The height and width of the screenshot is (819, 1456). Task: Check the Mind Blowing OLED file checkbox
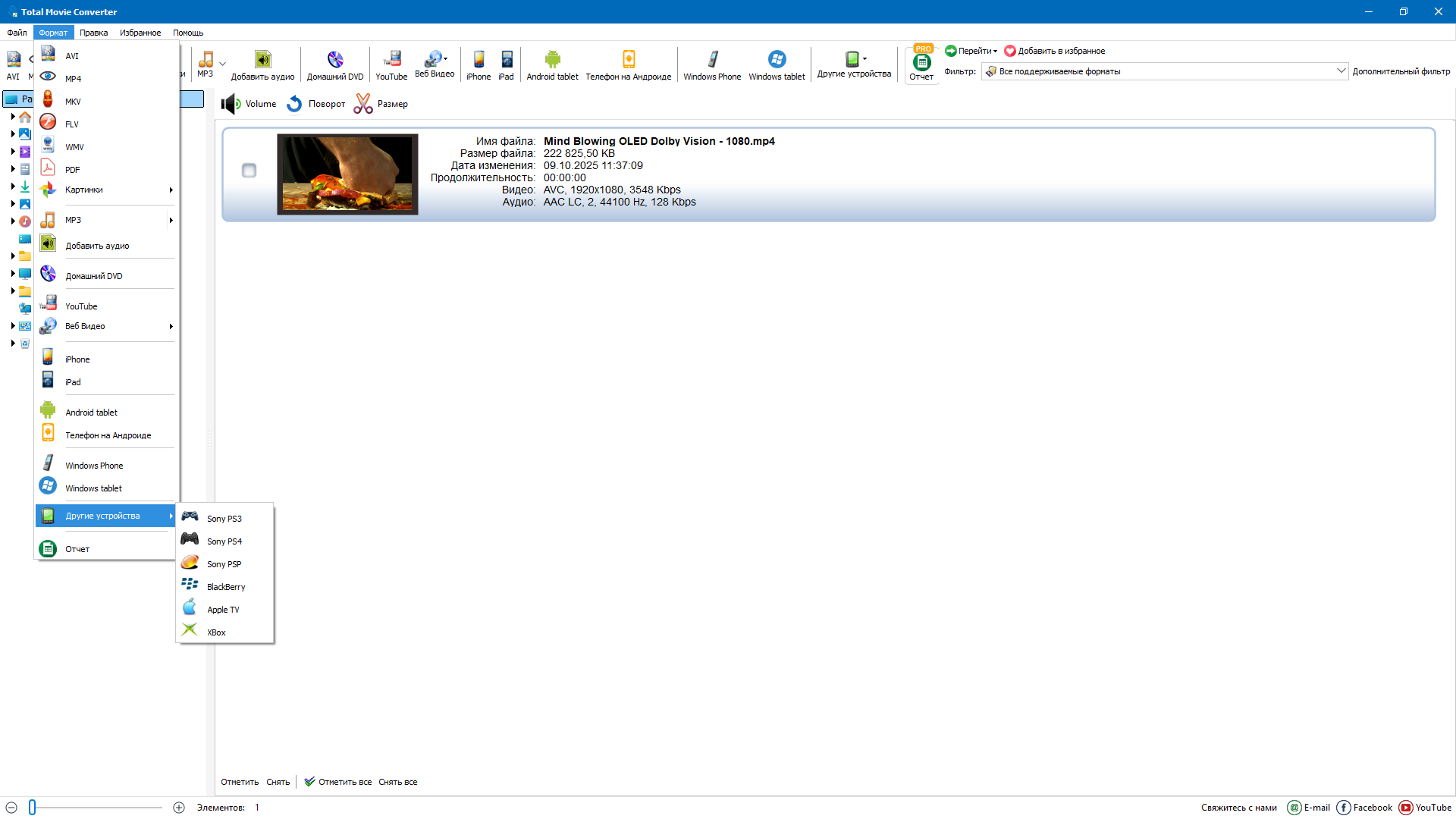click(x=249, y=171)
